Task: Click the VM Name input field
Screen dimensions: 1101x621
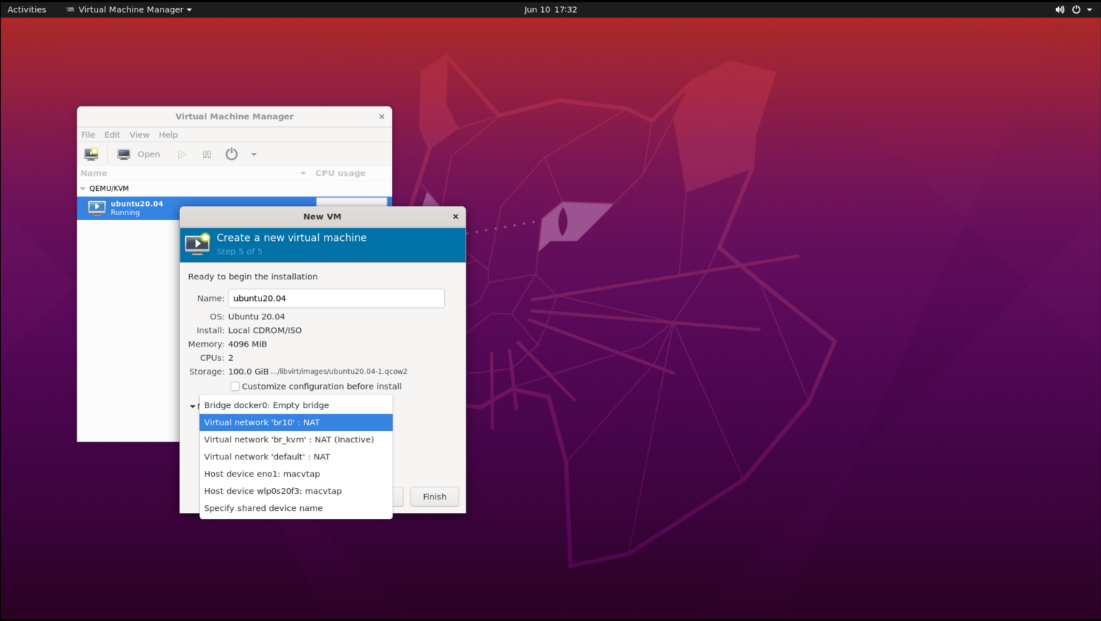Action: 336,299
